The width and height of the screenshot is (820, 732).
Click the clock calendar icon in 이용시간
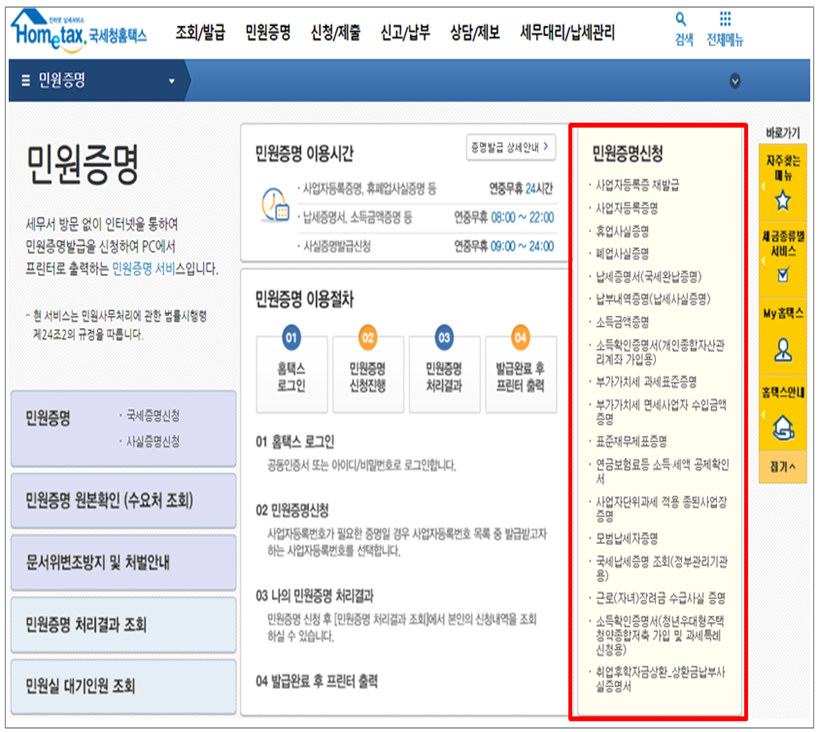275,205
